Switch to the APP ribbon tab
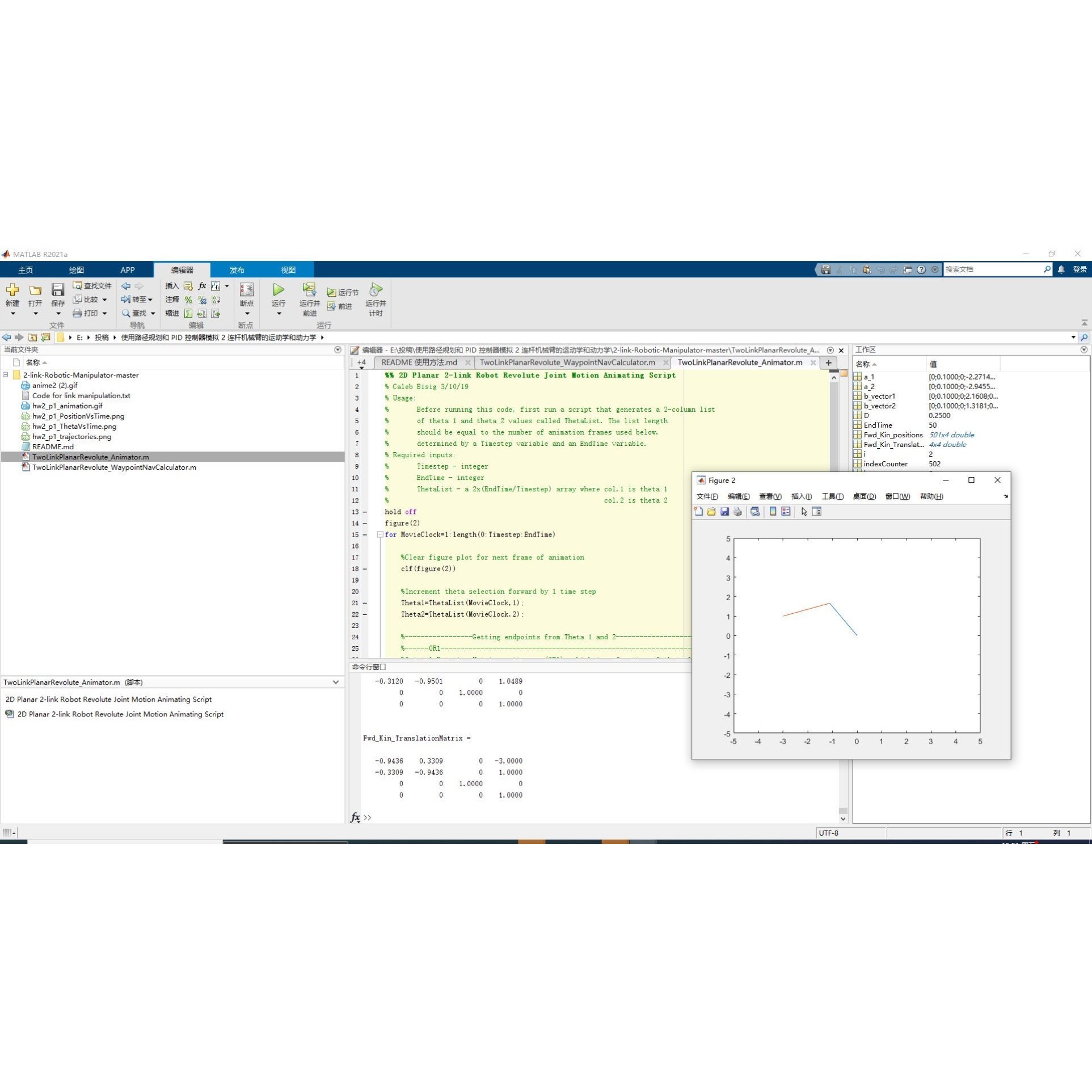The height and width of the screenshot is (1092, 1092). (x=128, y=270)
